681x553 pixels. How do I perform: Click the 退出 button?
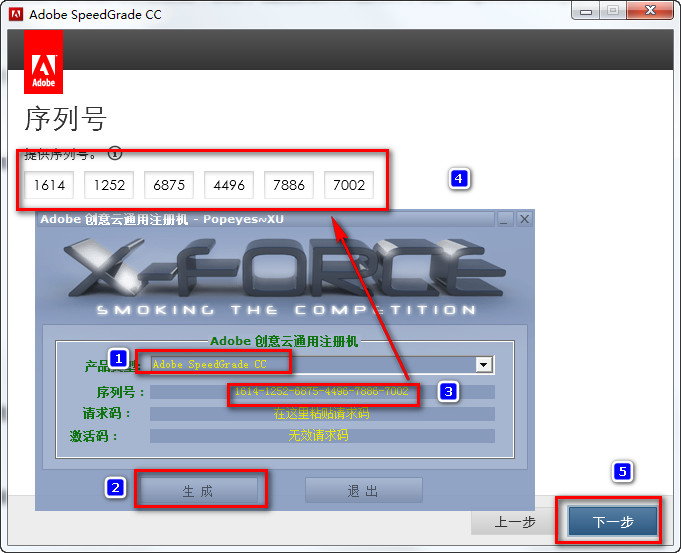(x=364, y=491)
